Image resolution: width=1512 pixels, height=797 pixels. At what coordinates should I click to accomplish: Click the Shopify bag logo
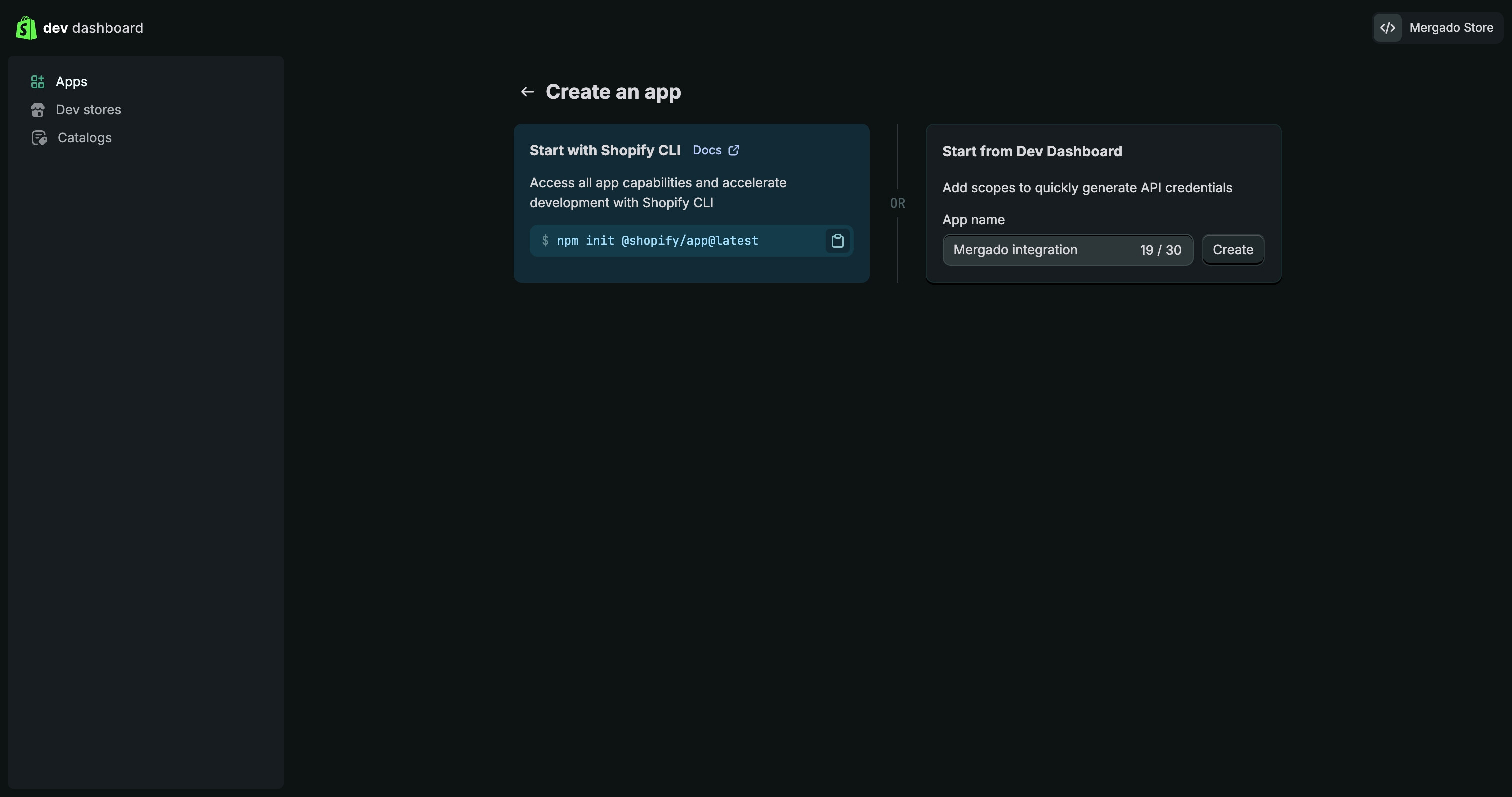click(x=26, y=28)
